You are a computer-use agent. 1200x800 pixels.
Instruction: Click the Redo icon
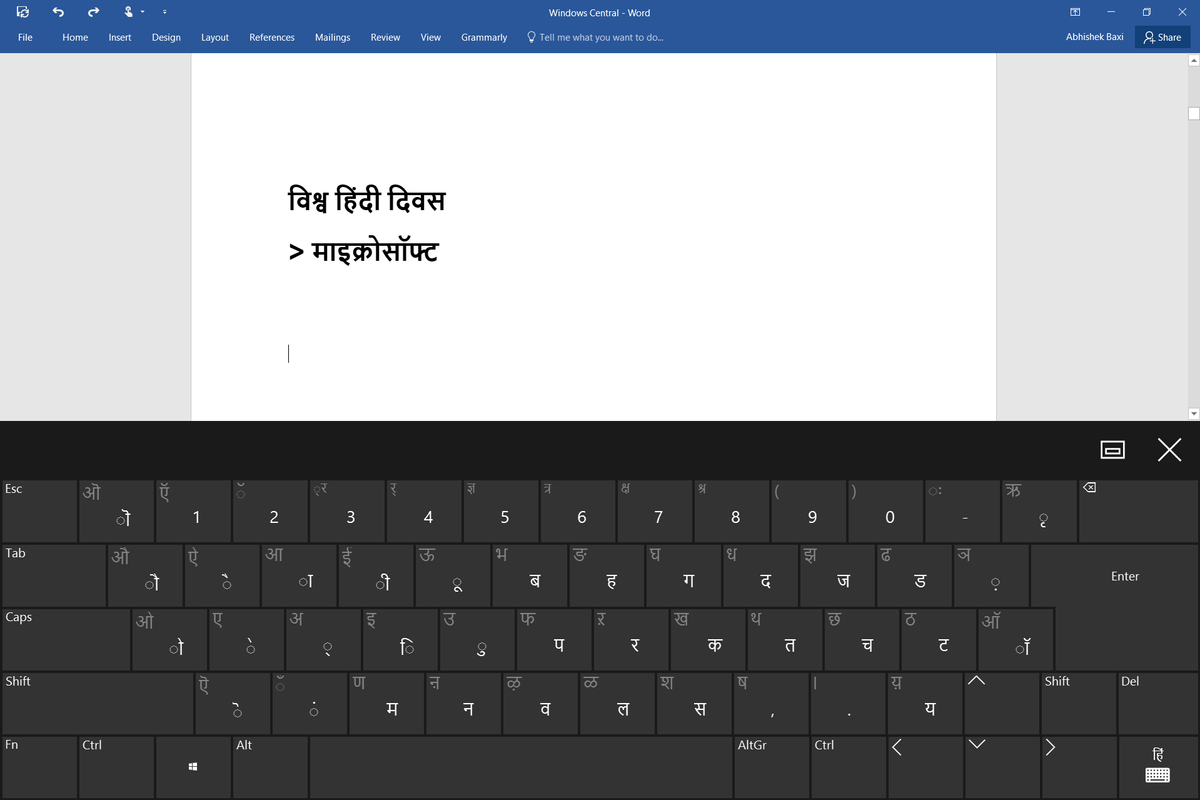[91, 12]
